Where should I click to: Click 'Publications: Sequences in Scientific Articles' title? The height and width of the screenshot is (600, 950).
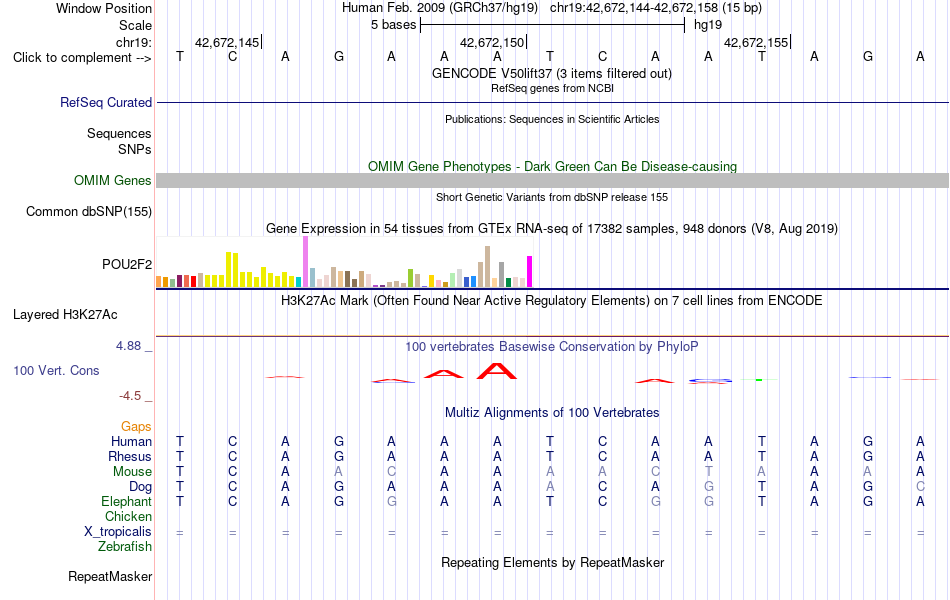[552, 119]
